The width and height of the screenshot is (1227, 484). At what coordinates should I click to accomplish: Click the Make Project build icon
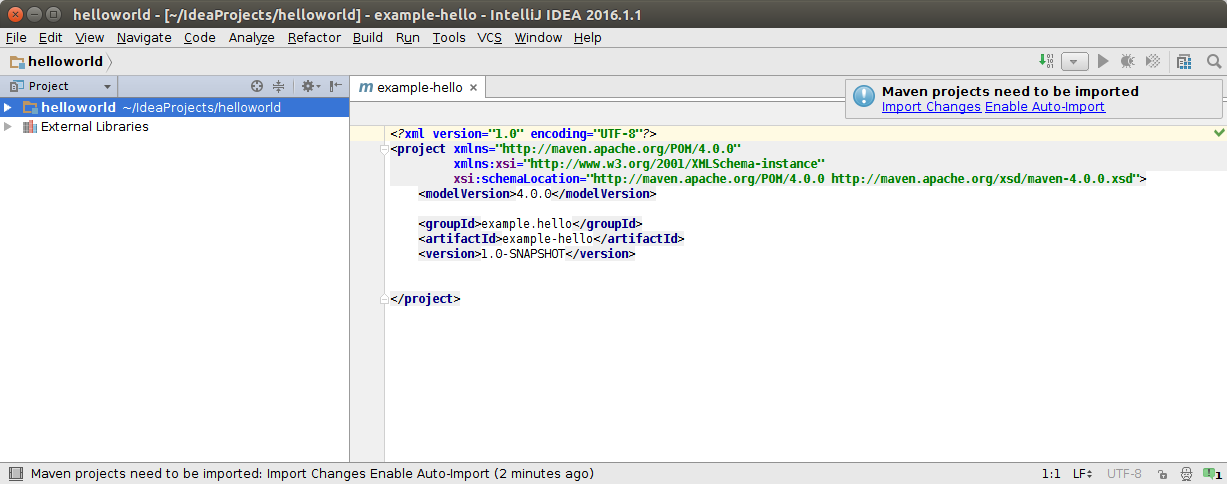click(1046, 61)
